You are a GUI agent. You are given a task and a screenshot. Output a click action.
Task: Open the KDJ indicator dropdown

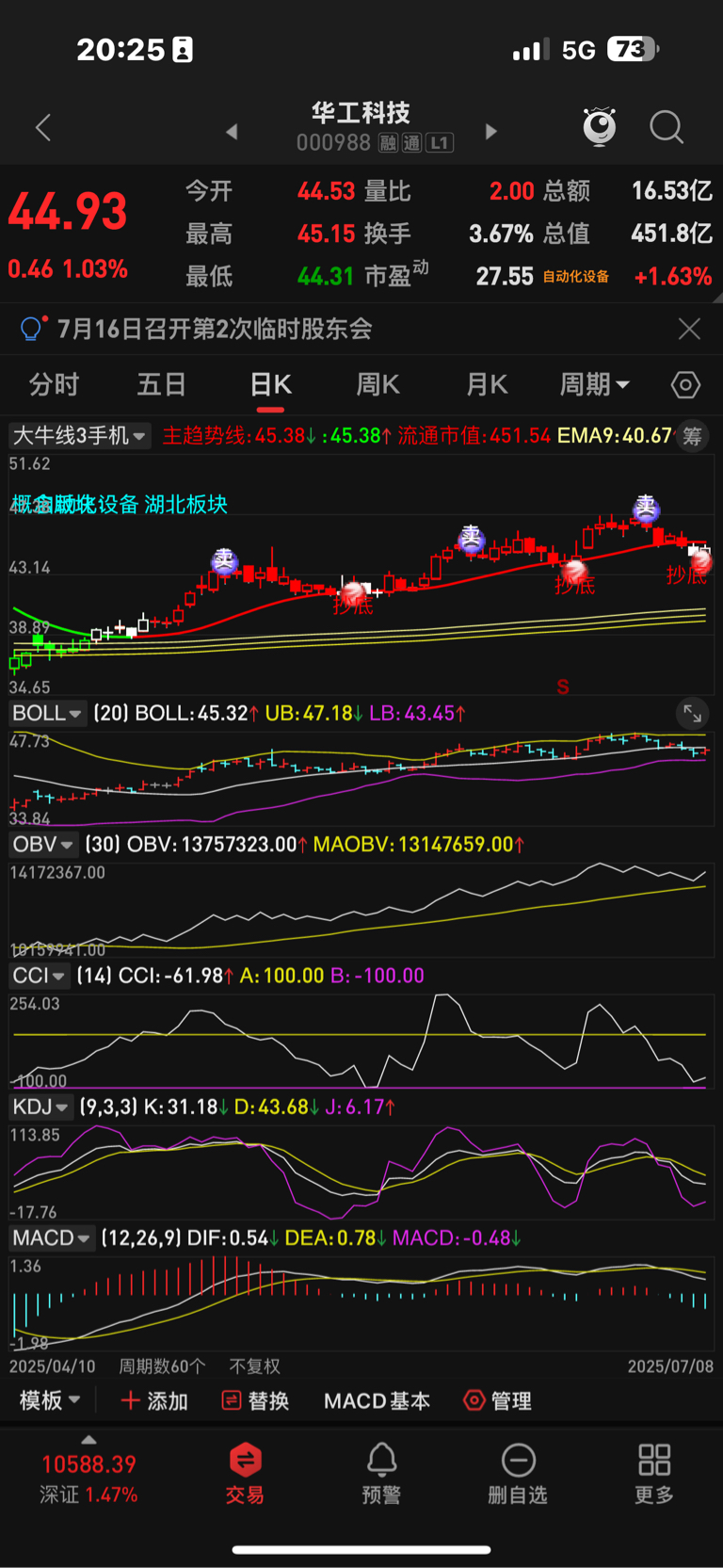click(x=41, y=1107)
